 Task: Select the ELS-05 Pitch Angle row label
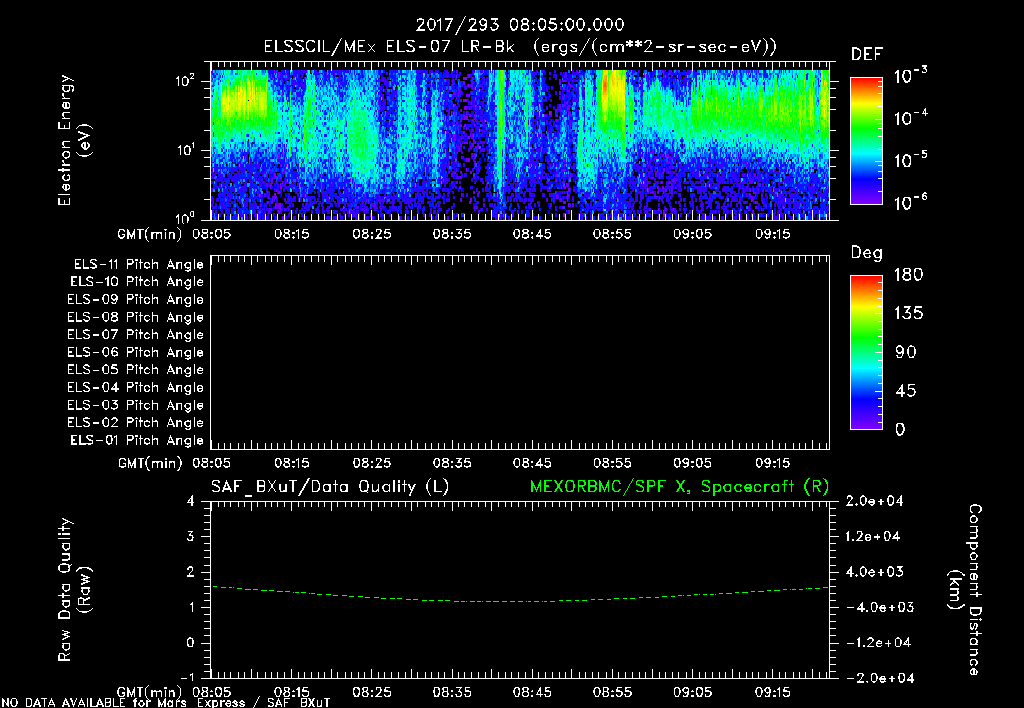tap(135, 370)
